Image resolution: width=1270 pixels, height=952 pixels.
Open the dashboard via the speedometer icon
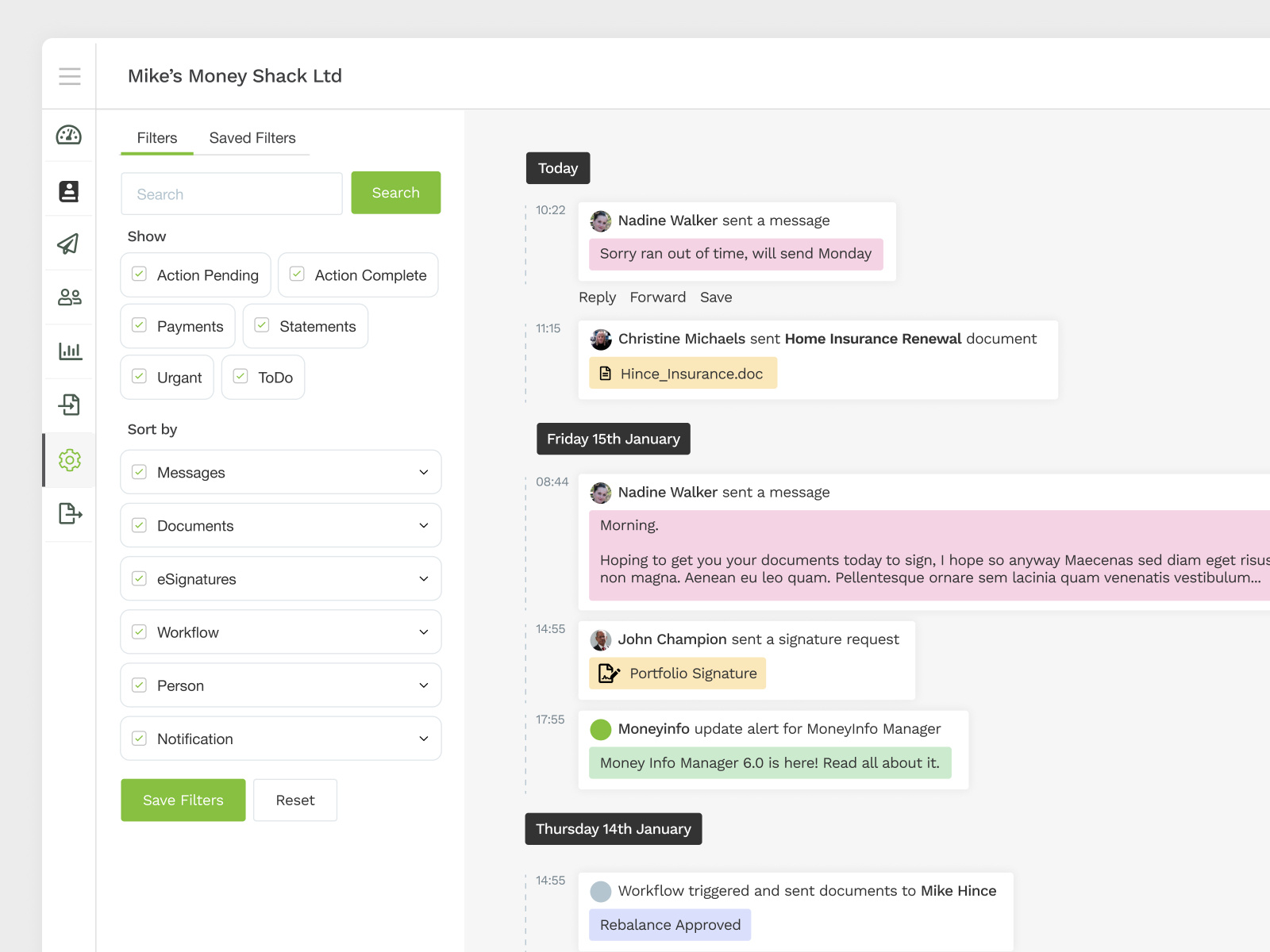(69, 135)
